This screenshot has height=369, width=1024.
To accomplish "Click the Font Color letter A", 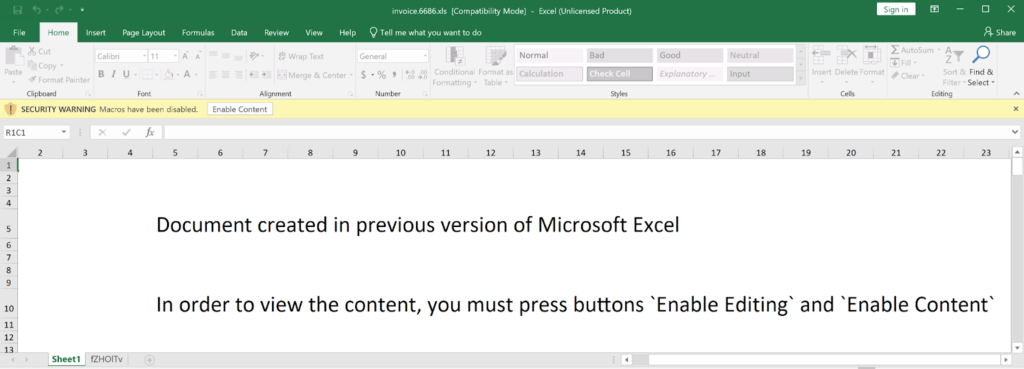I will [x=187, y=74].
